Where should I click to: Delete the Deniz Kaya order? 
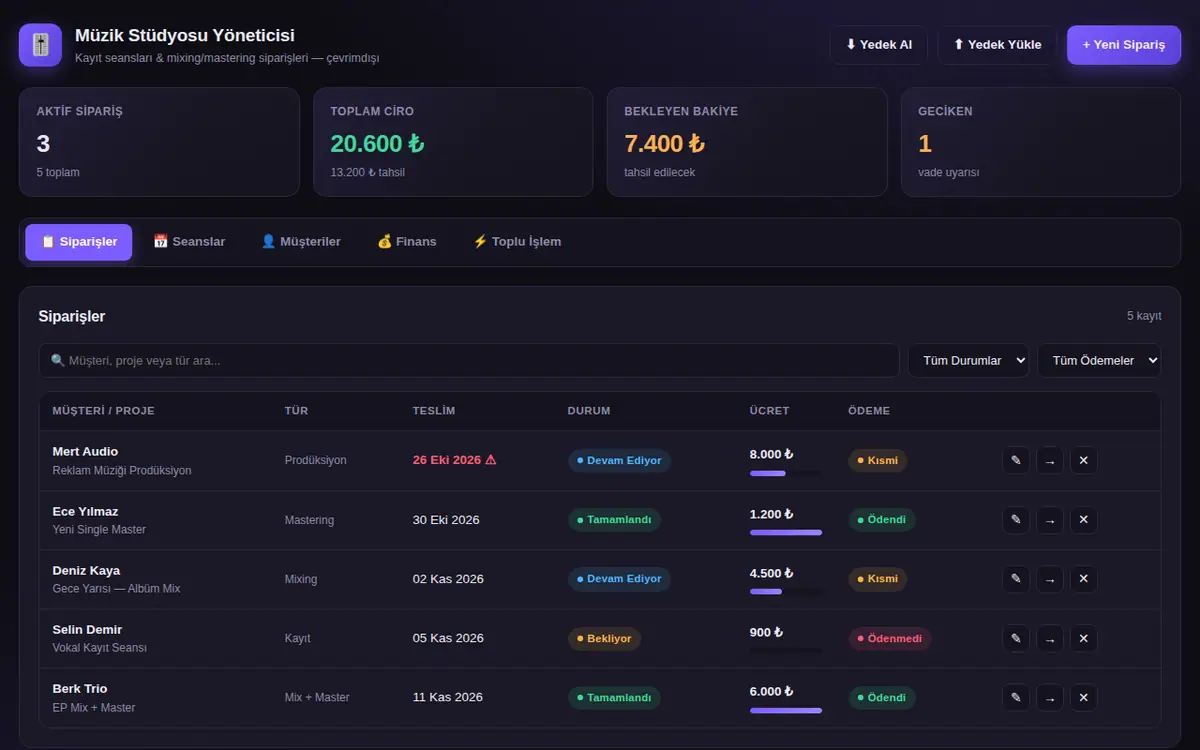(x=1084, y=579)
